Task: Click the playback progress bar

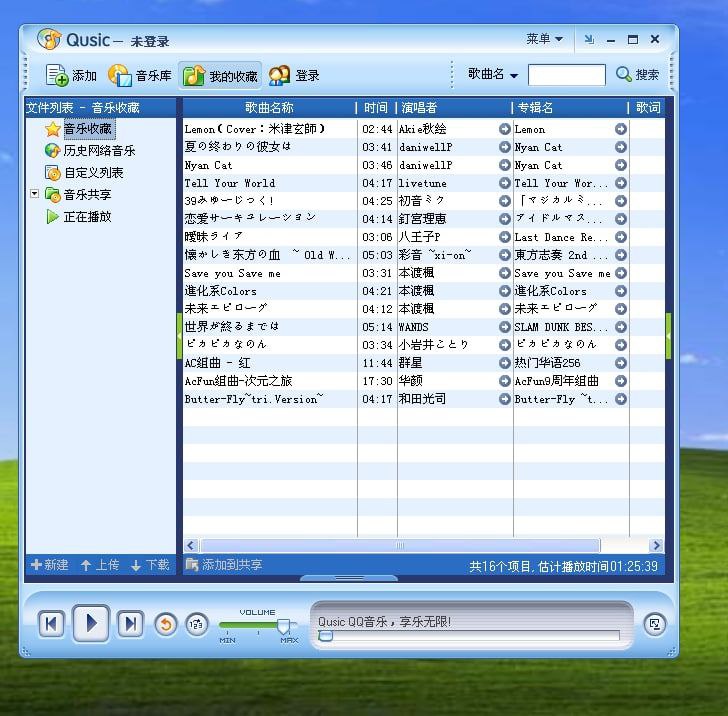Action: 469,635
